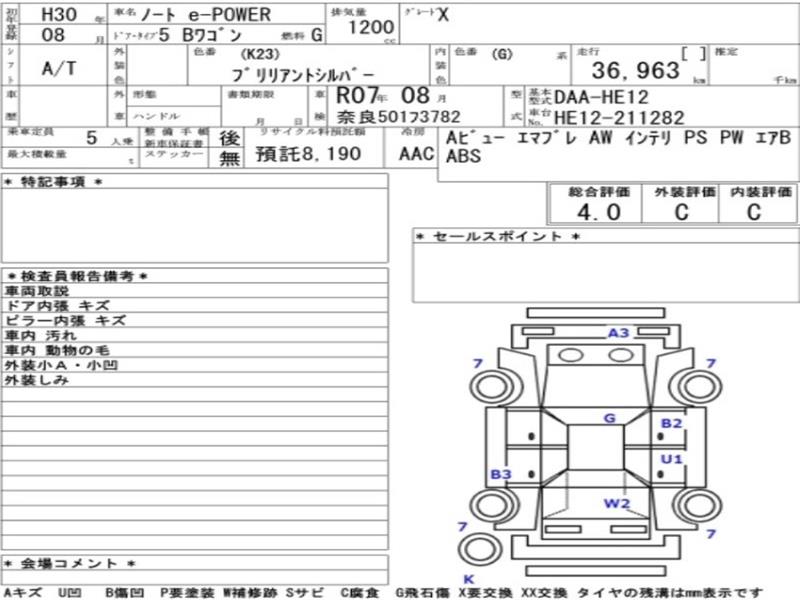Click the plate number 奈良50173782

398,117
